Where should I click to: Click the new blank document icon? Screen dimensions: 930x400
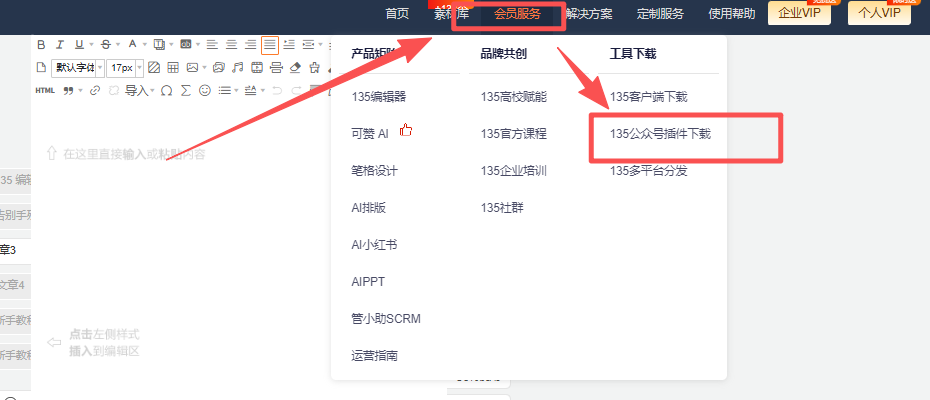tap(41, 67)
